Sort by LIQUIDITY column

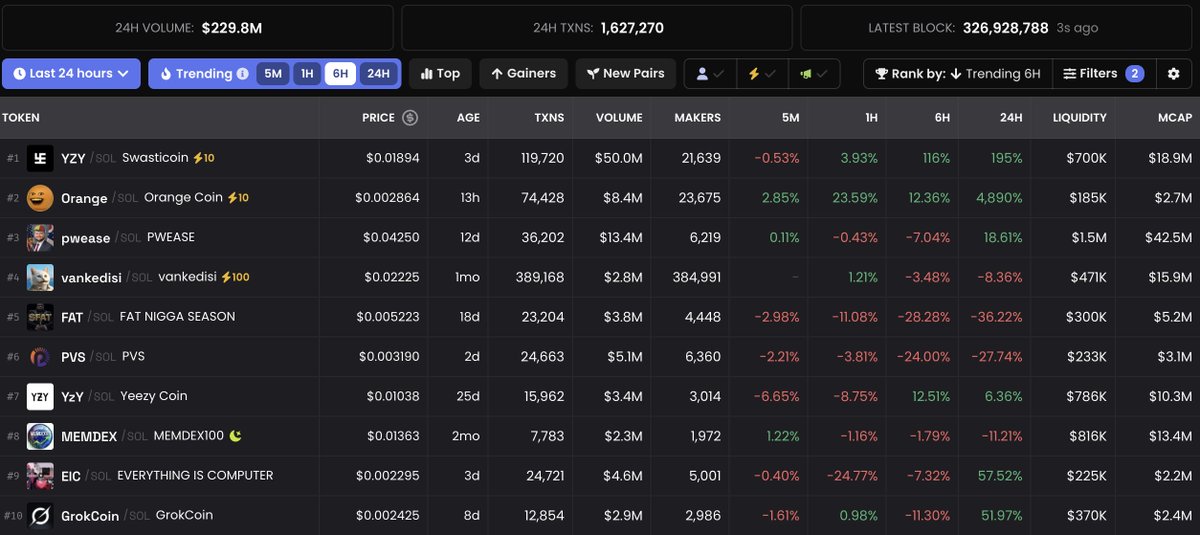coord(1079,118)
